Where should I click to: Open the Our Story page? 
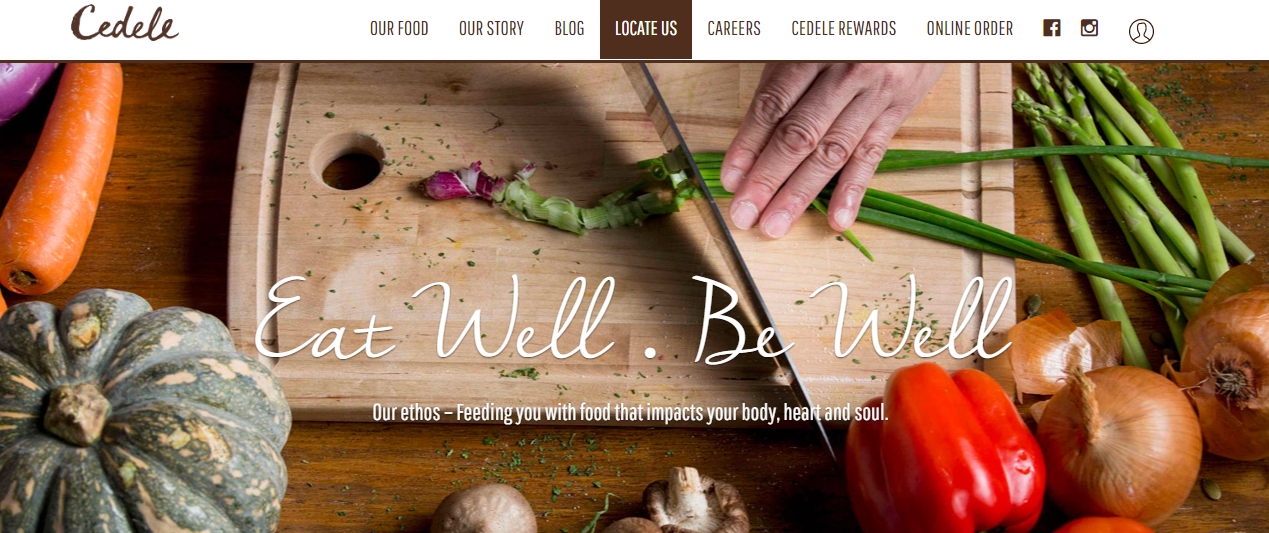(491, 29)
